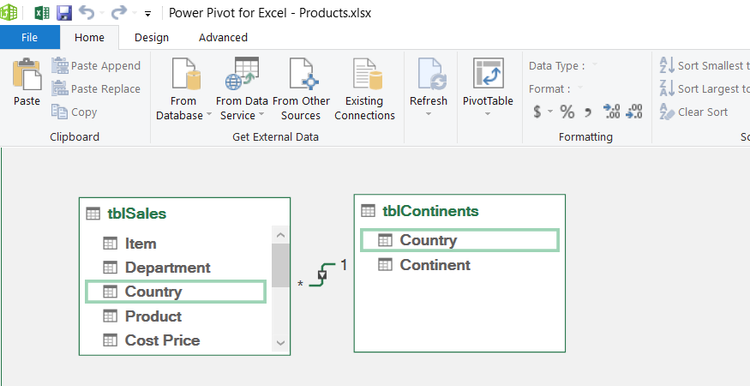Click the PivotTable icon
Viewport: 750px width, 386px height.
click(x=488, y=73)
